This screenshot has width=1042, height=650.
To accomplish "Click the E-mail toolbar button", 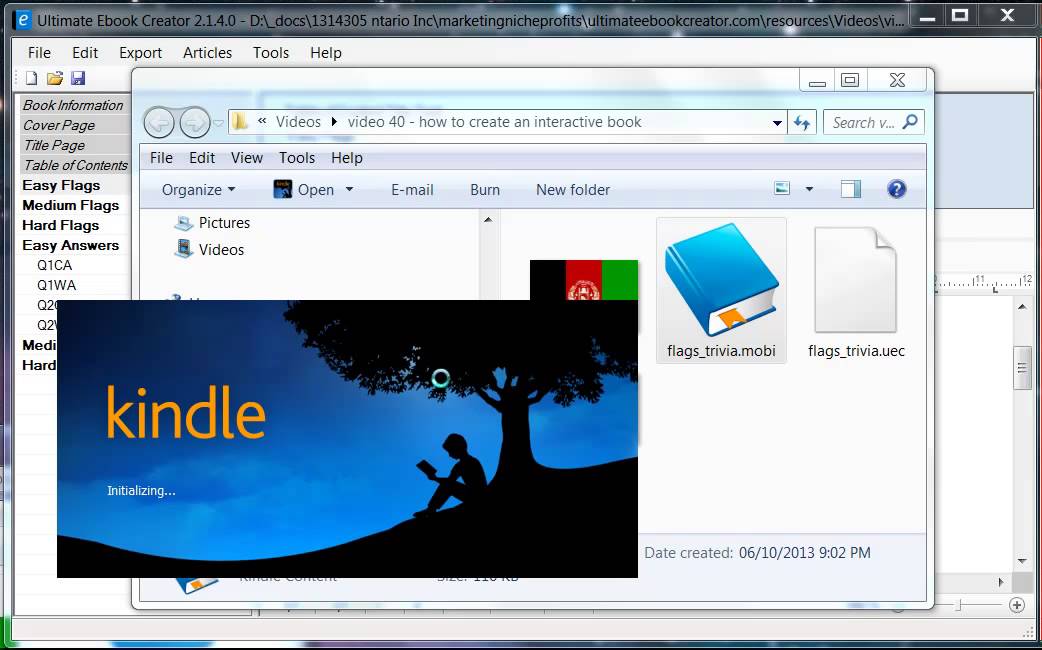I will pyautogui.click(x=412, y=189).
